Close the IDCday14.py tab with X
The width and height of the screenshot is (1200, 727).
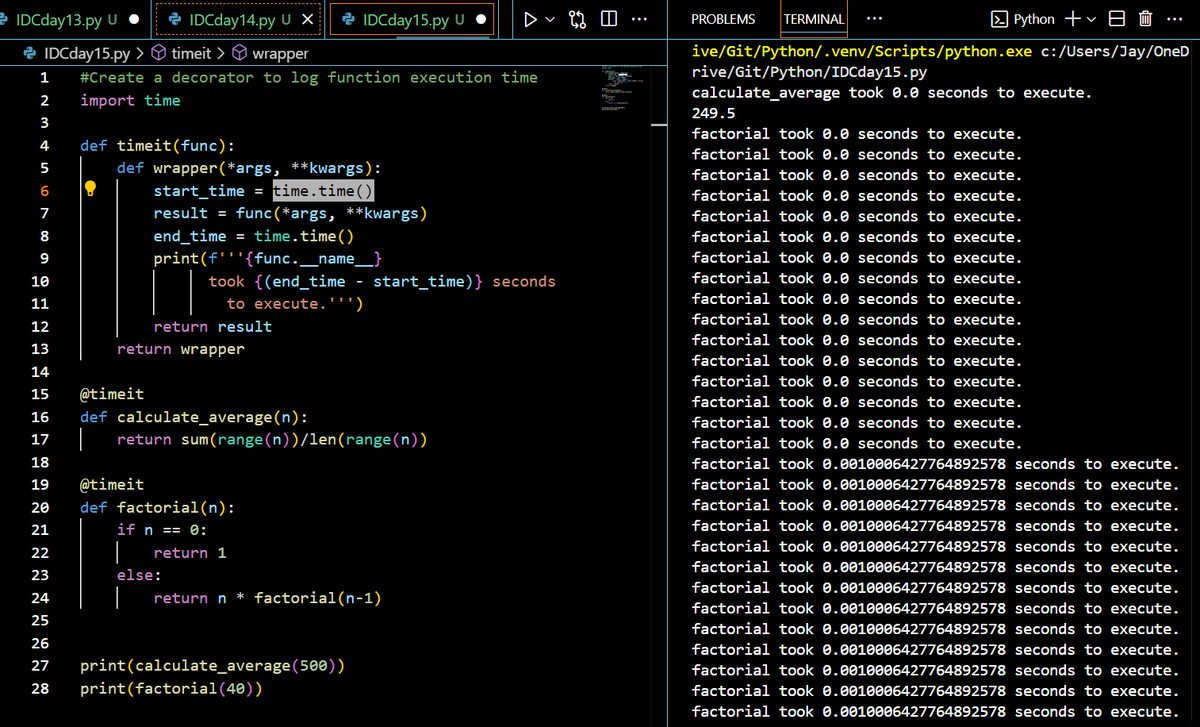pos(308,19)
